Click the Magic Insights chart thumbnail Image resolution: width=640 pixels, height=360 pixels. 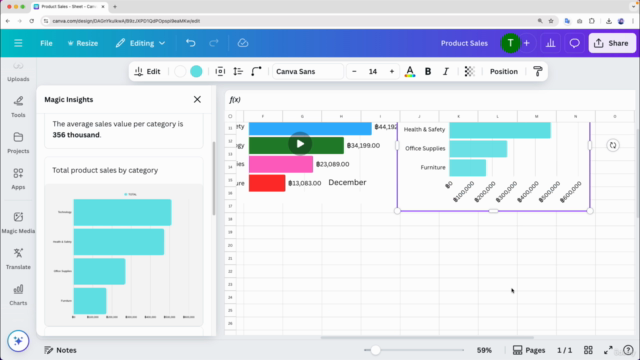pyautogui.click(x=124, y=255)
